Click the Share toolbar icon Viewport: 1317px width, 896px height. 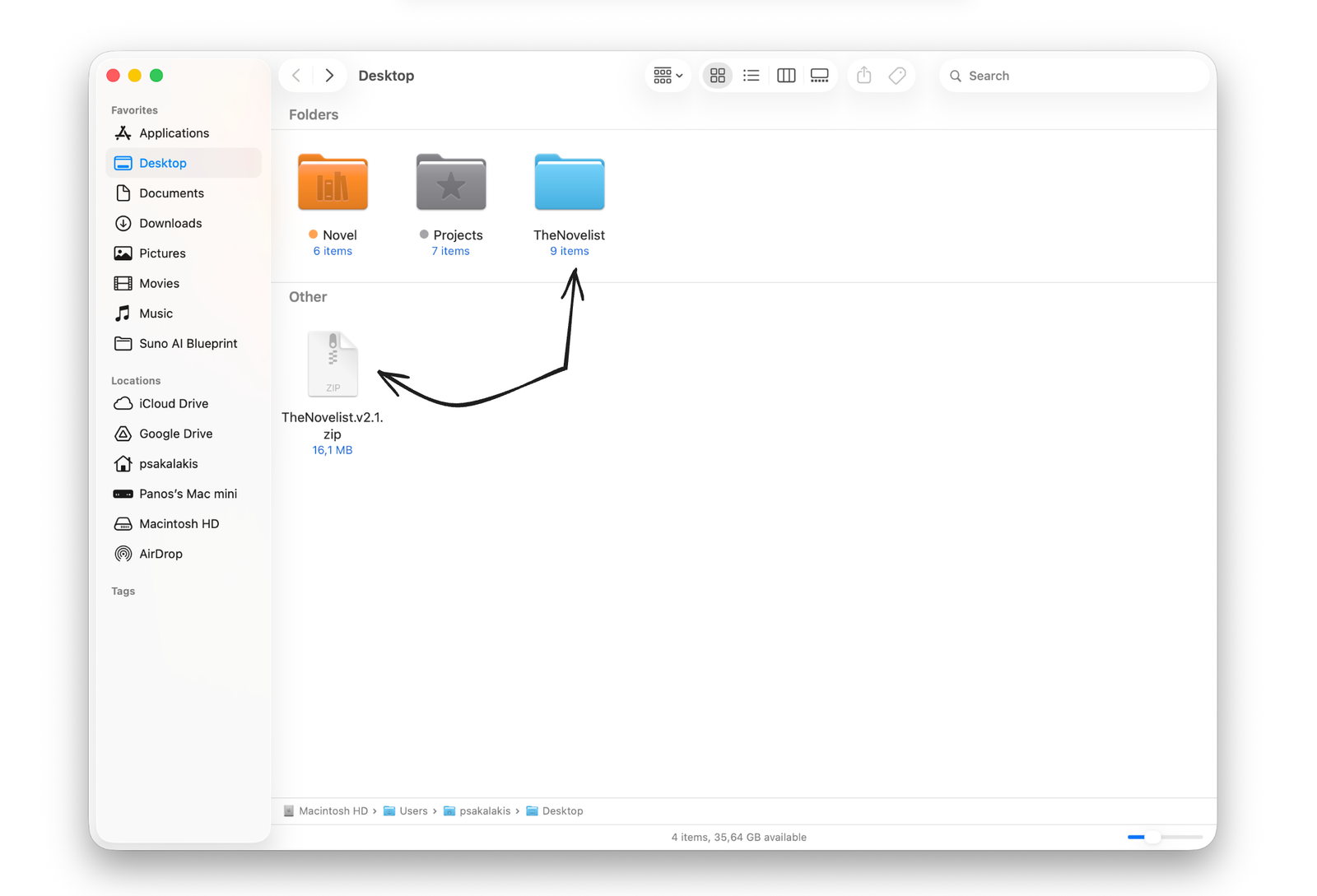863,76
